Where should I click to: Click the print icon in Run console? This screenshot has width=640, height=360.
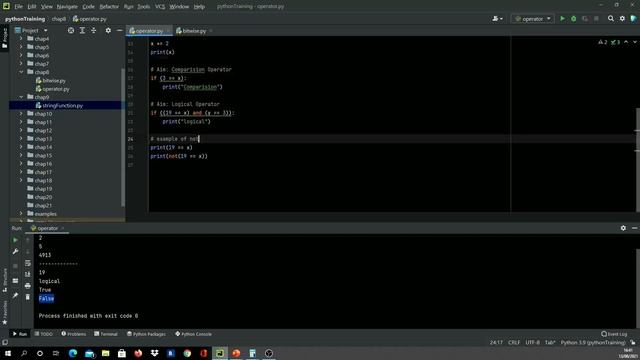point(27,286)
